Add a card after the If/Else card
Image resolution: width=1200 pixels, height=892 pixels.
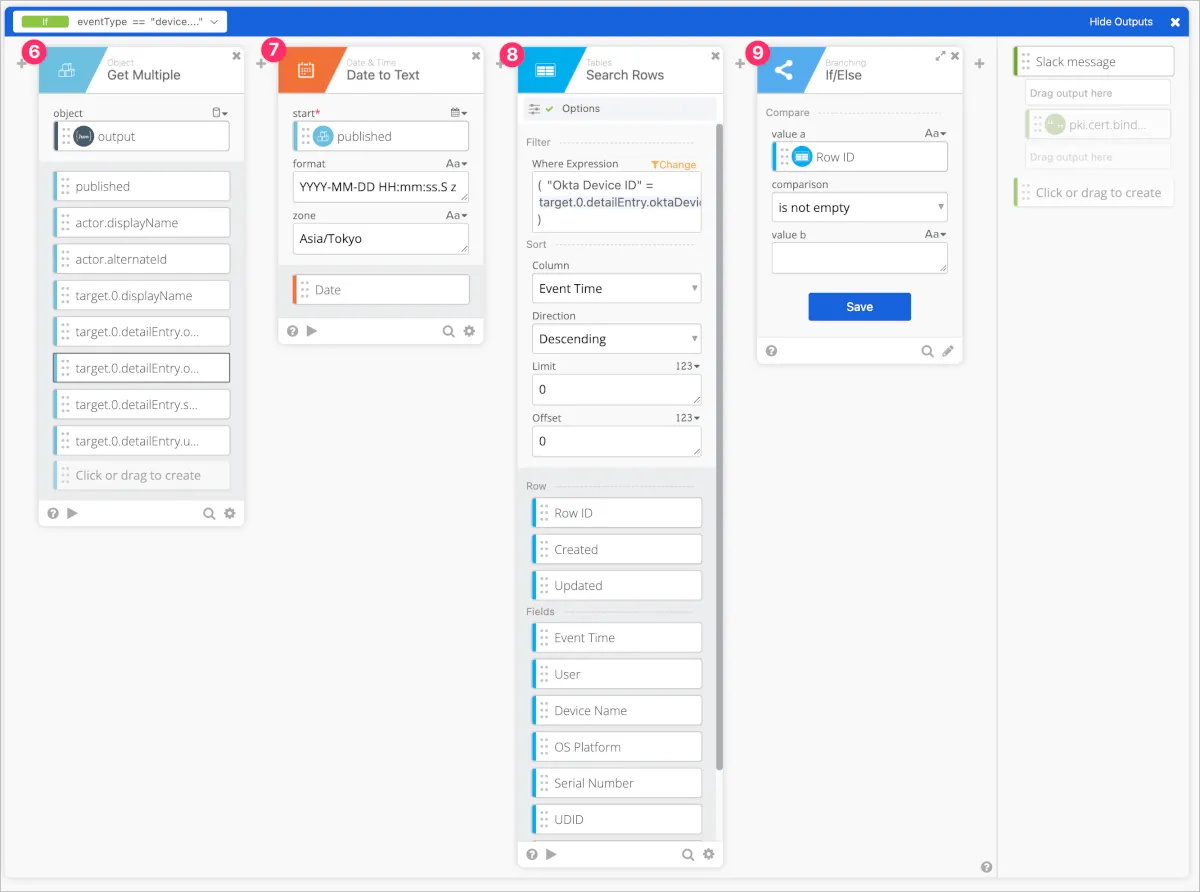pos(979,64)
